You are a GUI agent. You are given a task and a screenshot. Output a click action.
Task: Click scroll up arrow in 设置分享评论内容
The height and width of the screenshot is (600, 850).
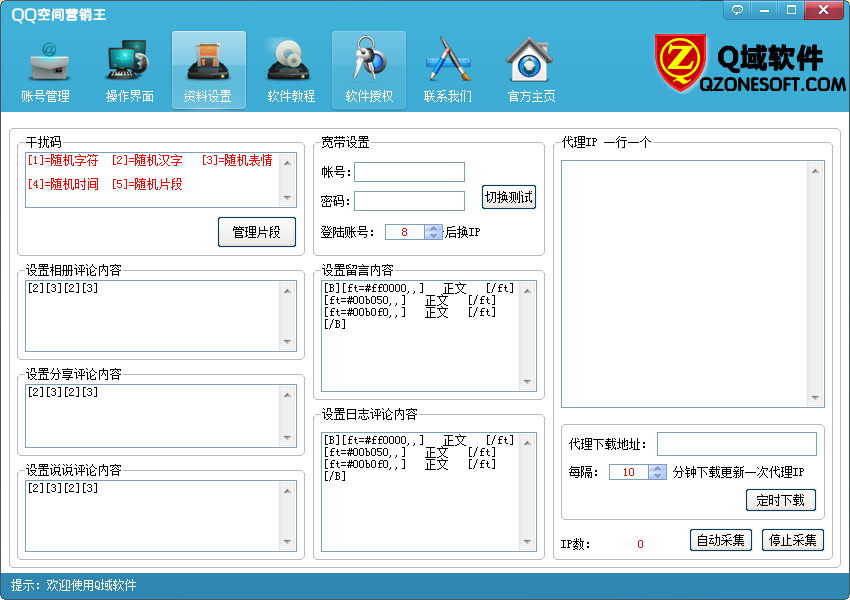[287, 395]
